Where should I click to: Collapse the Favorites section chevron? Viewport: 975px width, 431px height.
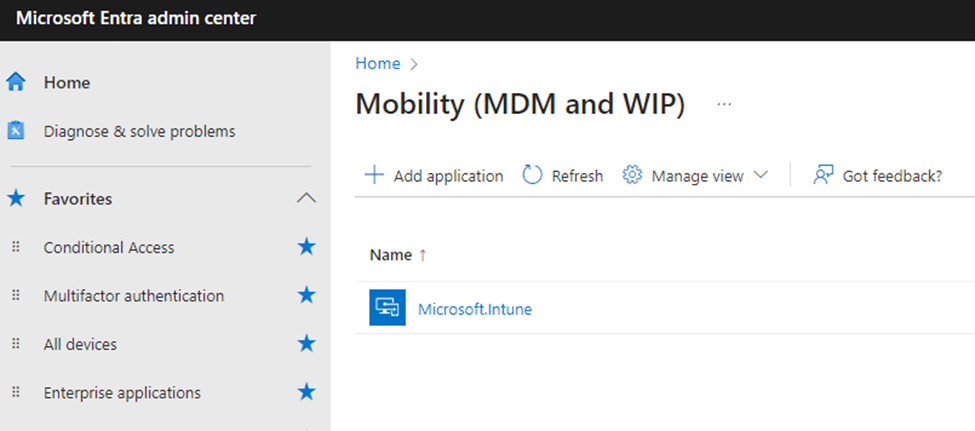coord(307,198)
